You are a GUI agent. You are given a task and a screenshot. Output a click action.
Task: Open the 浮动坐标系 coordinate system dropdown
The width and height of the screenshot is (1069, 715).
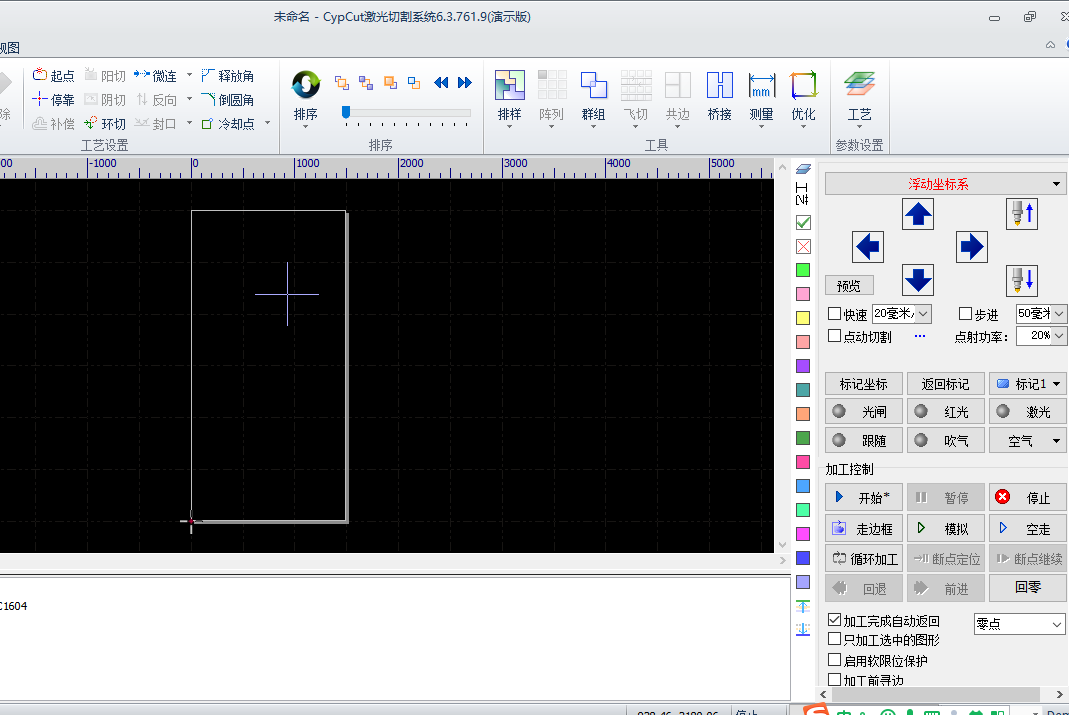coord(945,183)
